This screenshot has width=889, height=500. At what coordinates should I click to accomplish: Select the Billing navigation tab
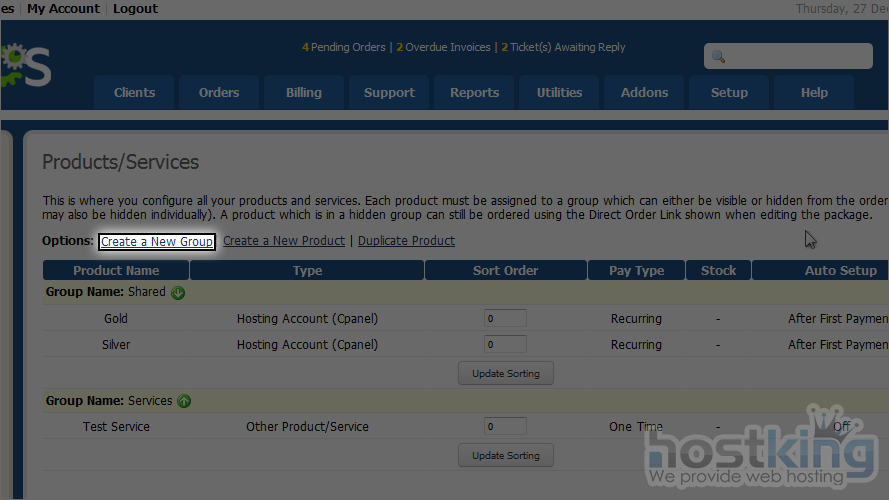pos(304,92)
